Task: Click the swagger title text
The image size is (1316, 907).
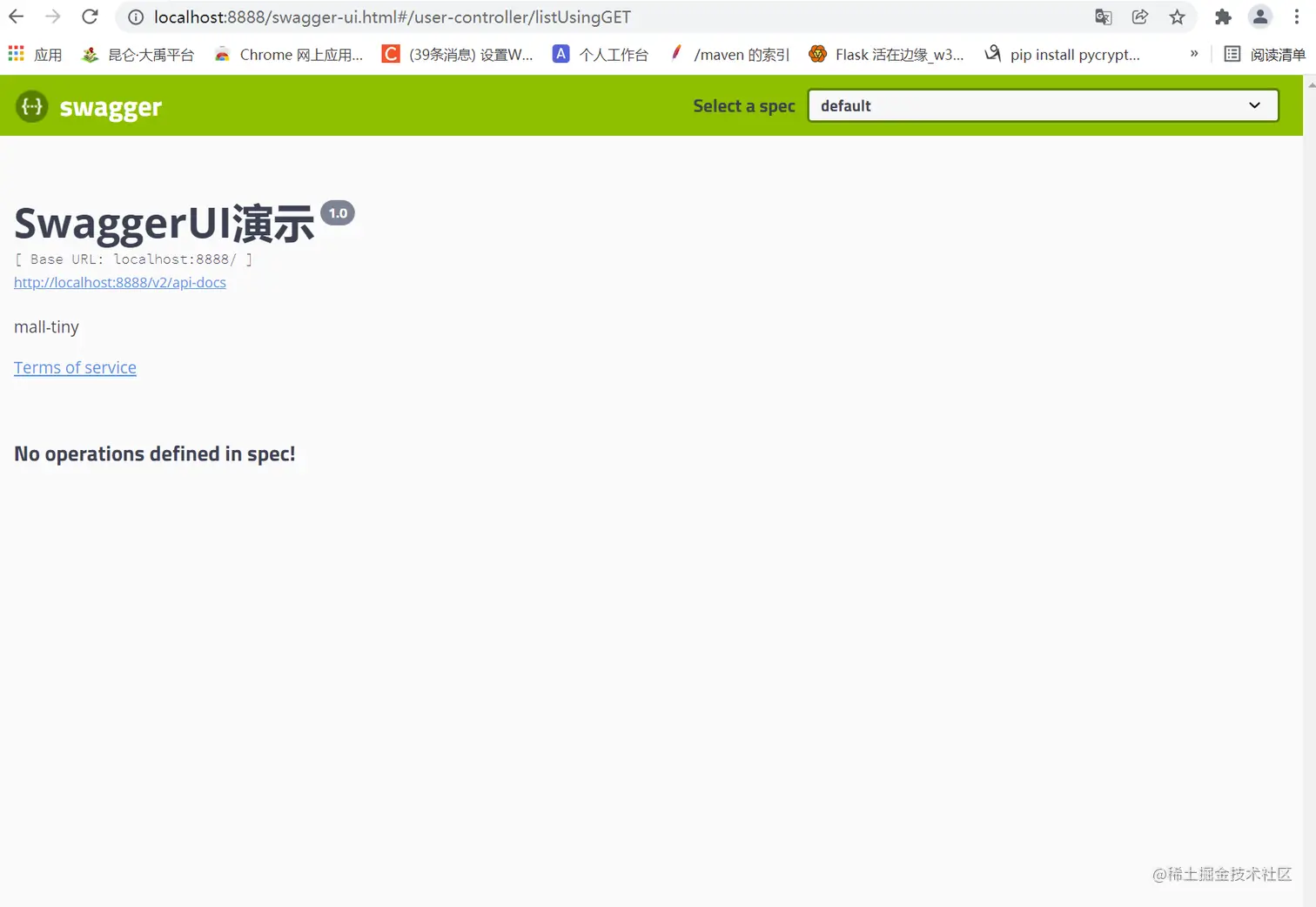Action: (x=111, y=108)
